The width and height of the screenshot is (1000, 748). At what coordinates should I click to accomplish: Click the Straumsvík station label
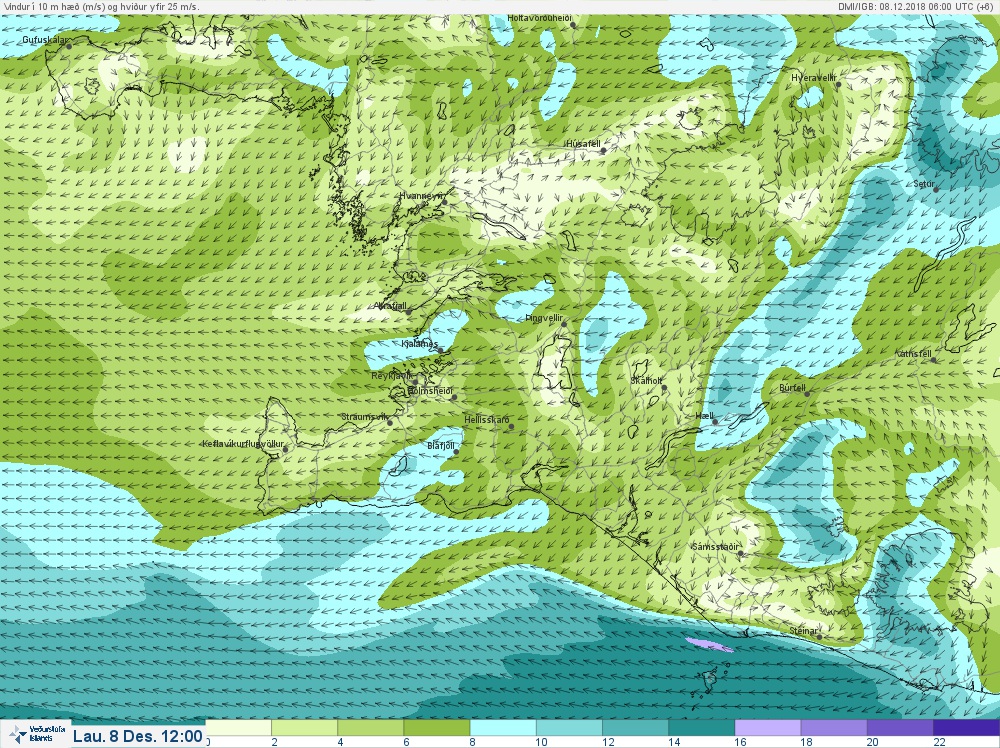364,417
